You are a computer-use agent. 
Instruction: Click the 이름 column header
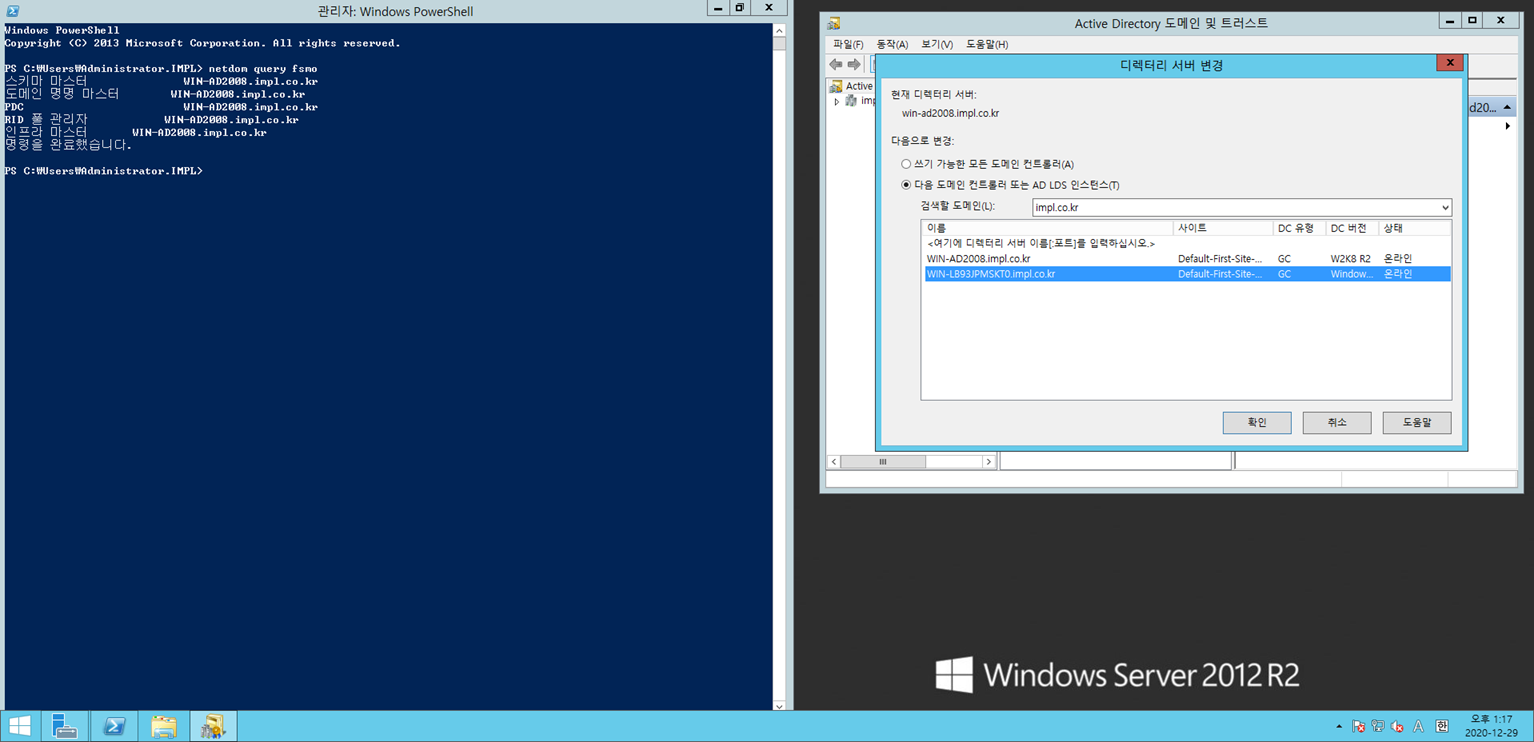pos(1047,229)
